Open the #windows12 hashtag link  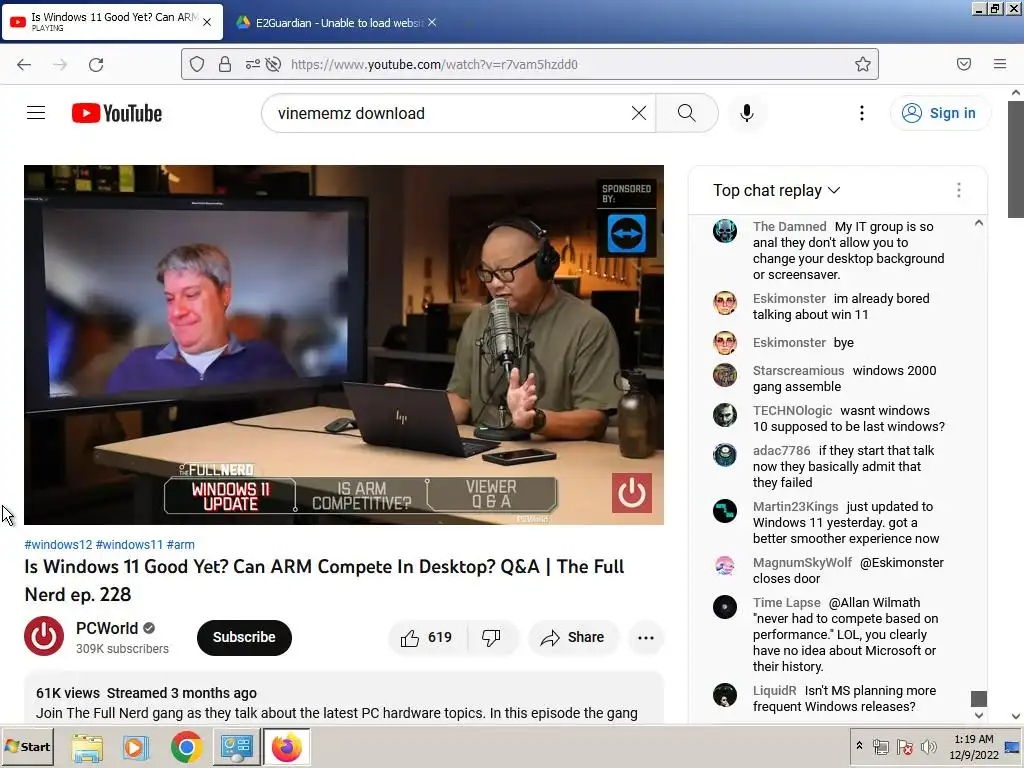tap(58, 545)
